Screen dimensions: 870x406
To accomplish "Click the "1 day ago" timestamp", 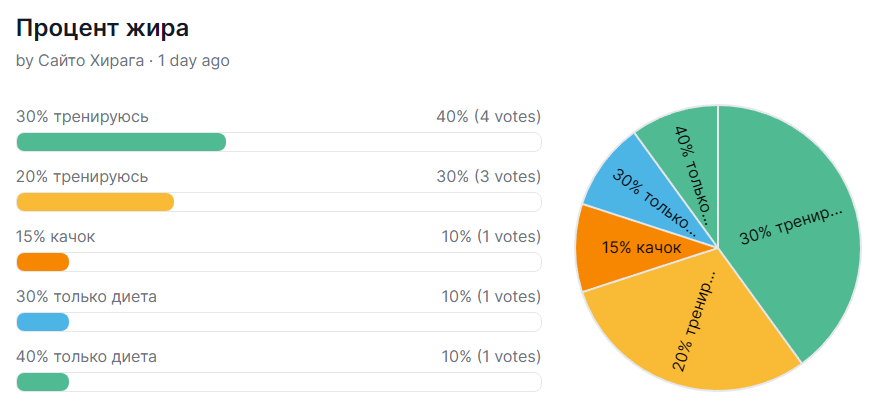I will 193,61.
